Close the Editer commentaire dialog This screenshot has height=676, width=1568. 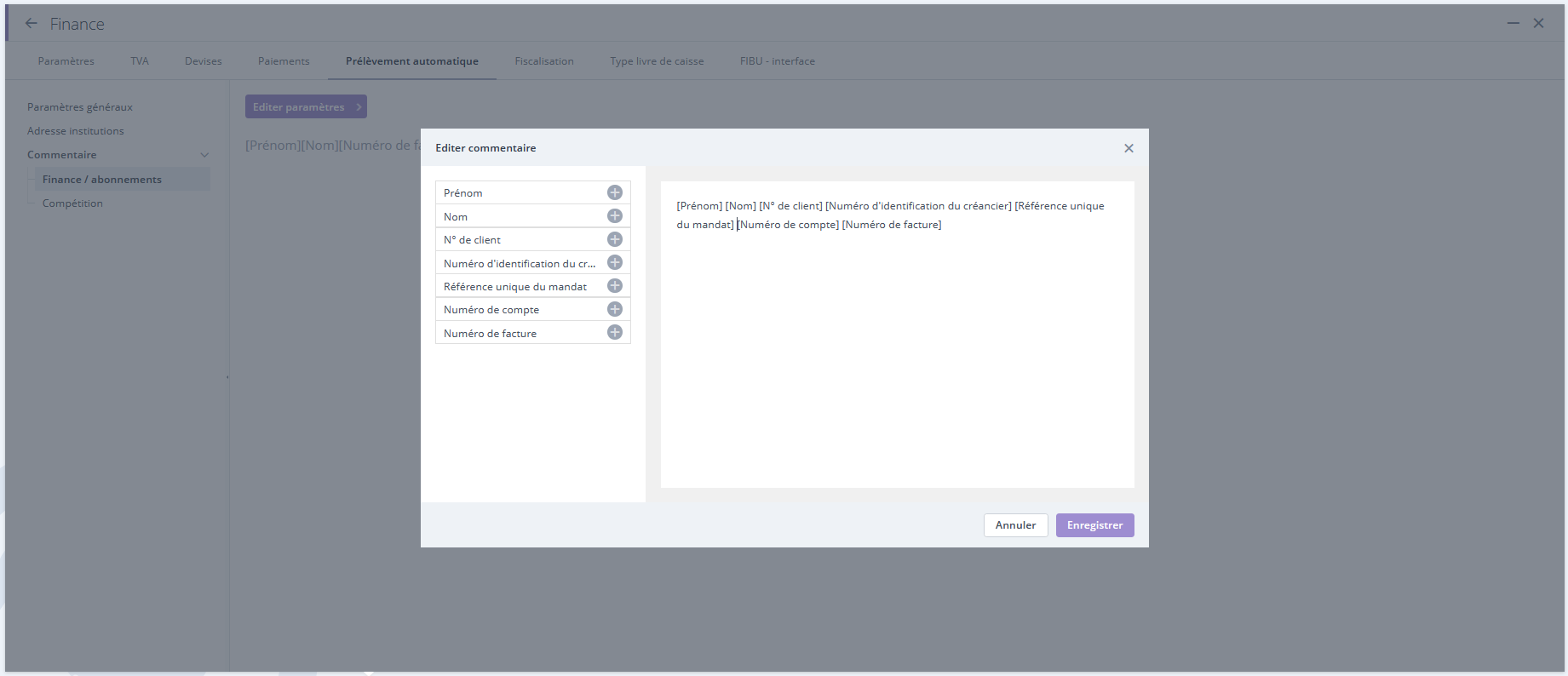point(1129,148)
